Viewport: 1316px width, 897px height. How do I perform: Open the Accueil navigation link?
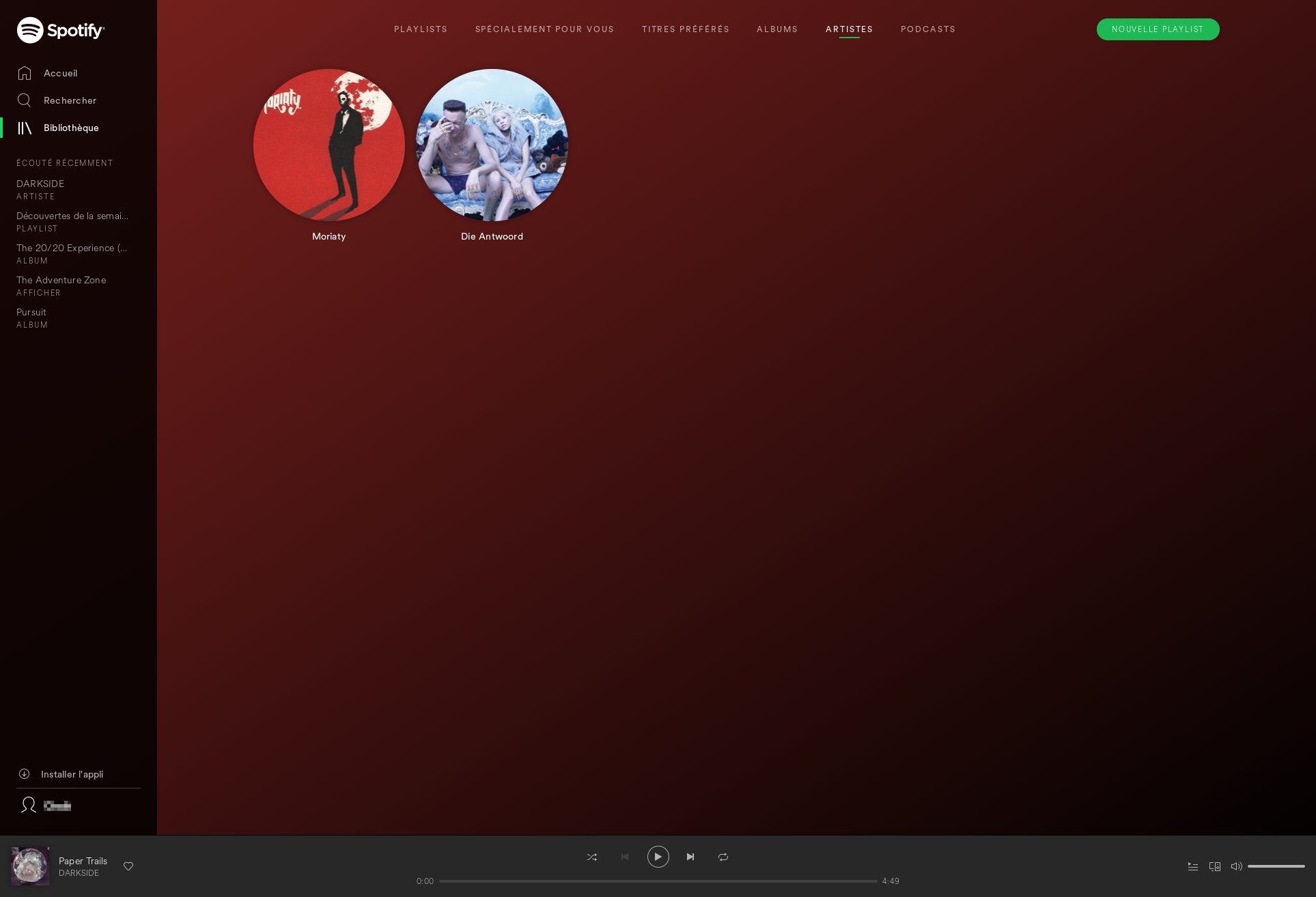click(x=61, y=73)
